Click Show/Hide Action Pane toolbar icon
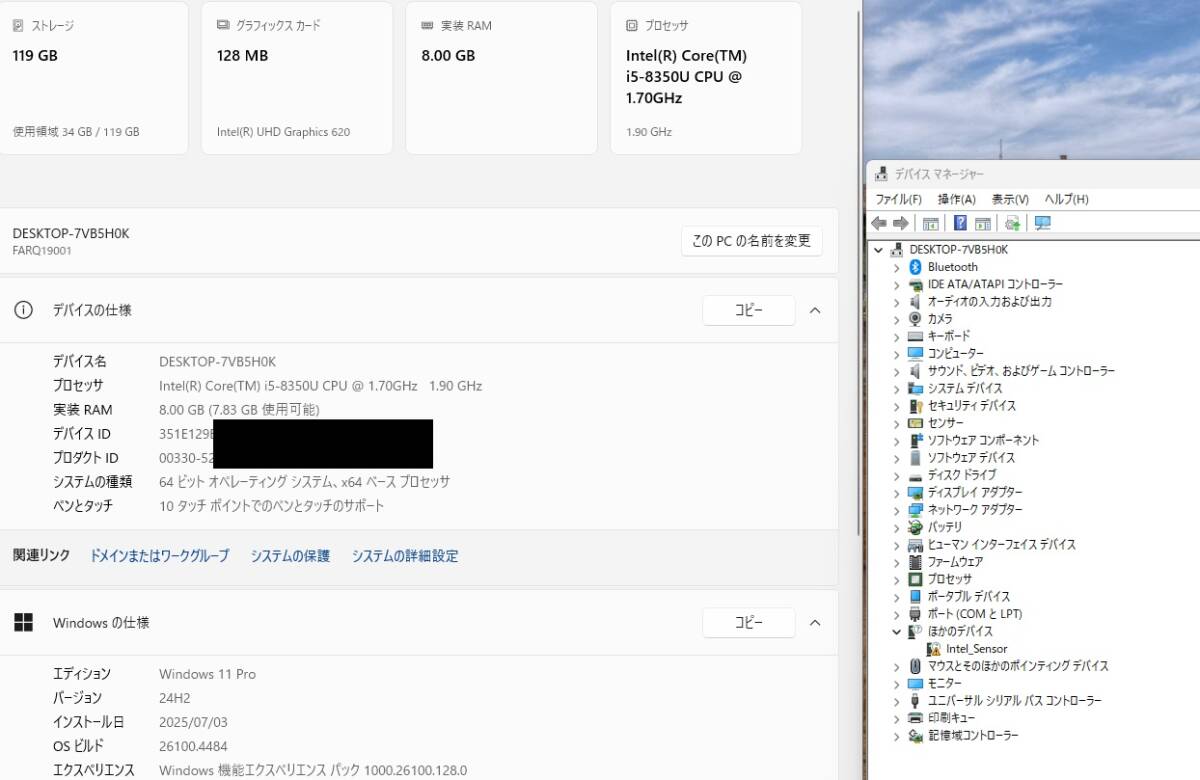Image resolution: width=1200 pixels, height=780 pixels. (x=983, y=223)
